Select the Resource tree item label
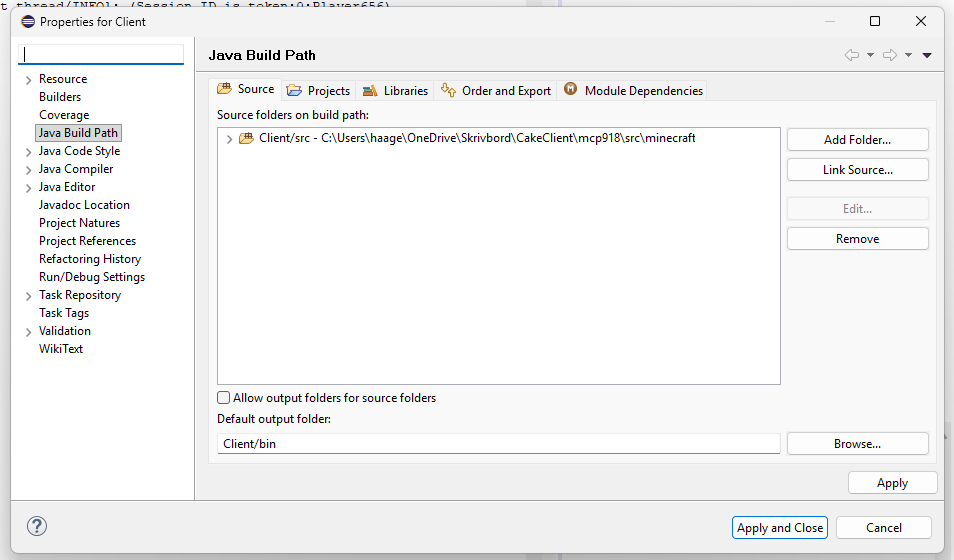The width and height of the screenshot is (954, 560). (x=63, y=79)
